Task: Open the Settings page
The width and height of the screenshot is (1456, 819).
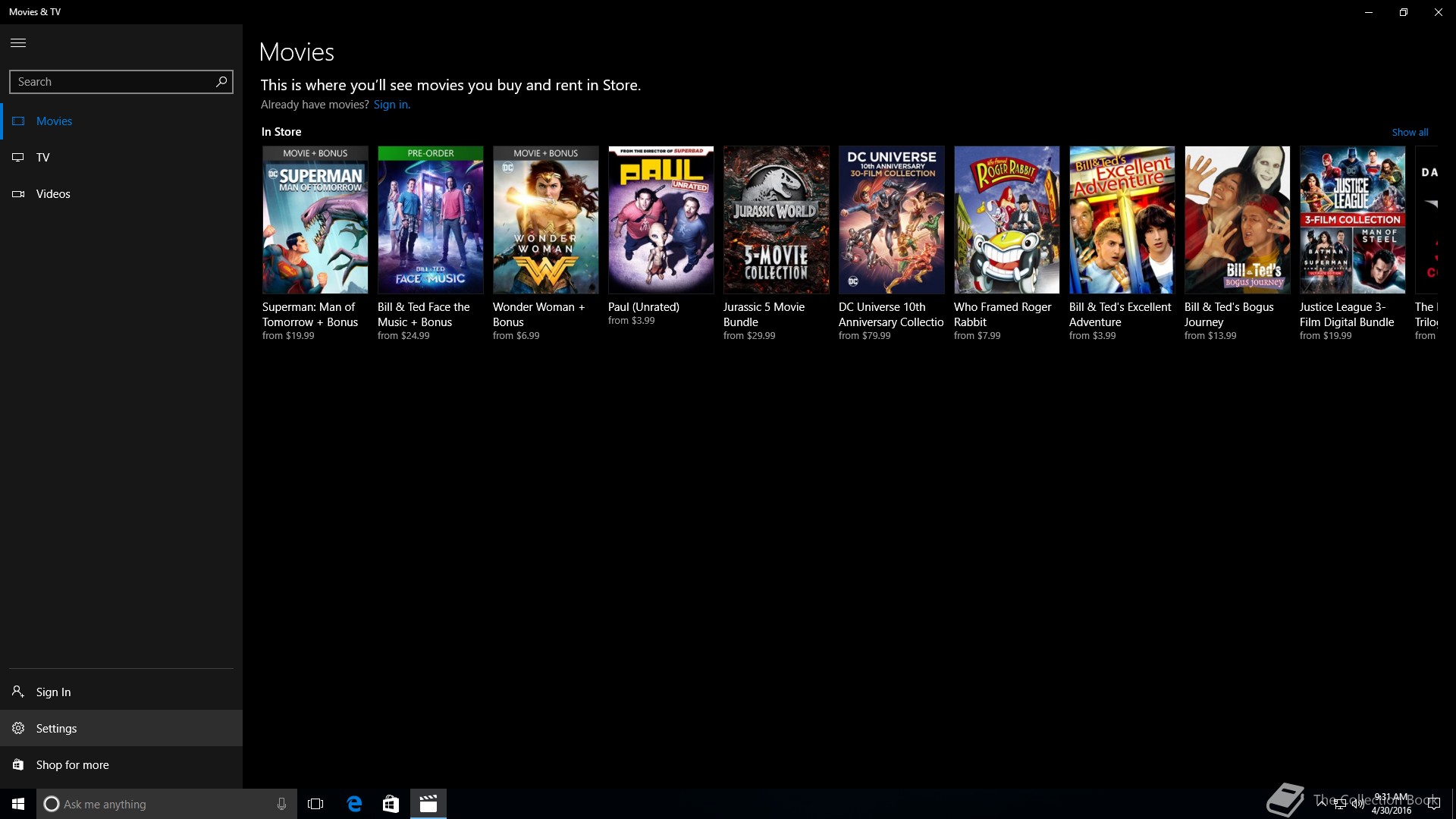Action: click(x=121, y=728)
